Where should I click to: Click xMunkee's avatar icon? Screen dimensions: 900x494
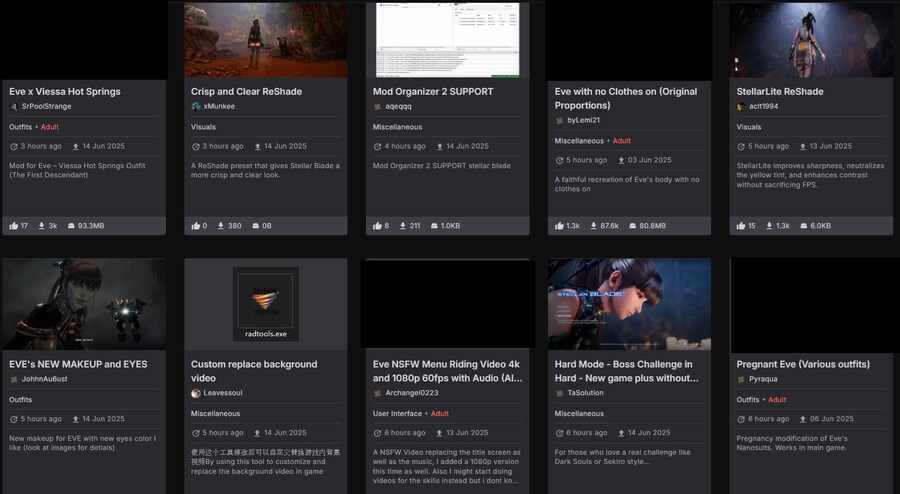196,107
